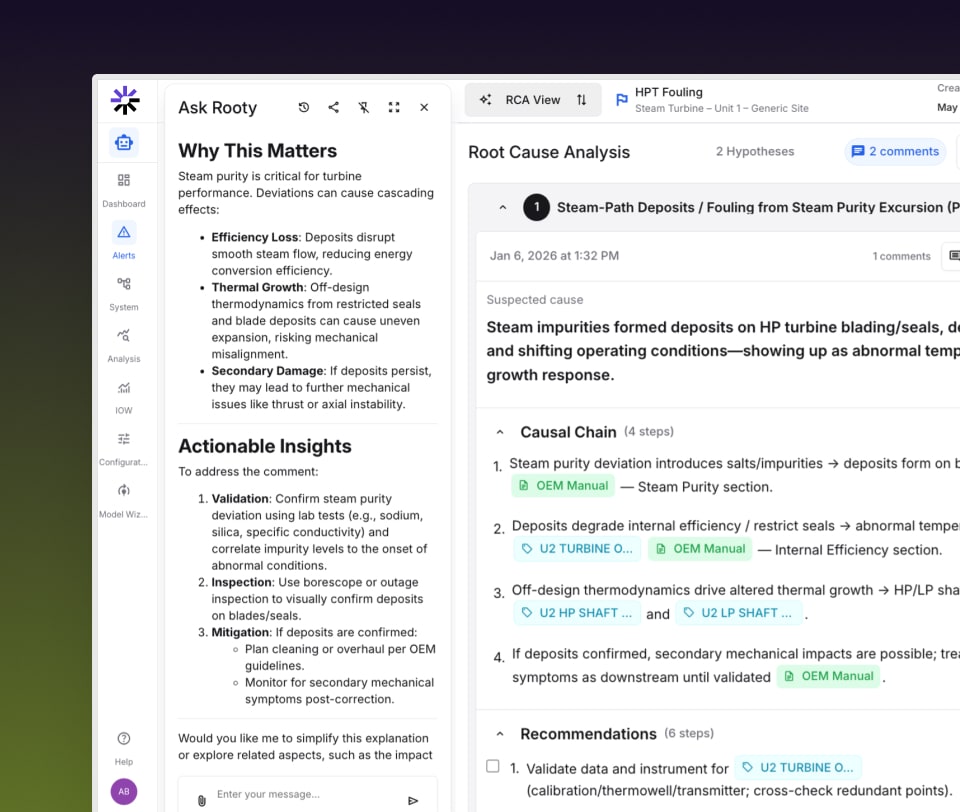This screenshot has height=812, width=960.
Task: Click the share icon in Ask Rooty
Action: (x=334, y=107)
